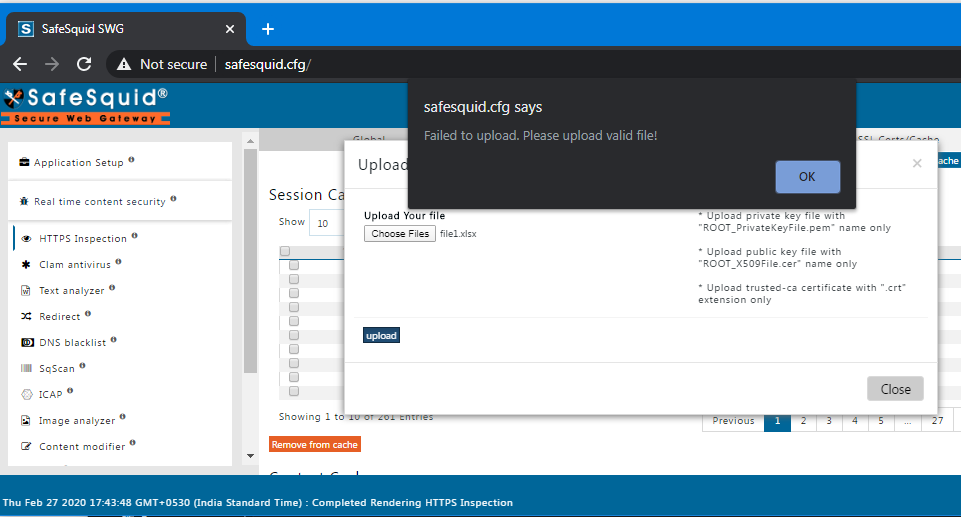Toggle the select-all checkbox in table header

pos(284,251)
